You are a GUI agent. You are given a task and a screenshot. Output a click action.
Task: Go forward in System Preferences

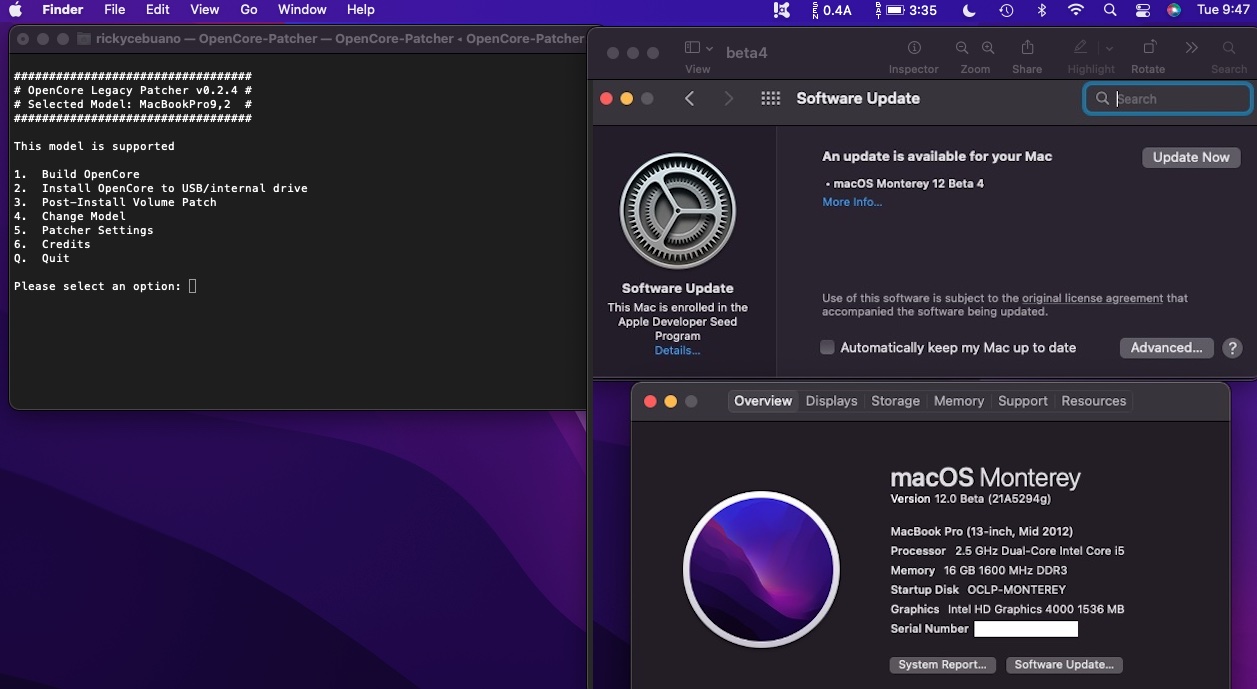coord(729,98)
